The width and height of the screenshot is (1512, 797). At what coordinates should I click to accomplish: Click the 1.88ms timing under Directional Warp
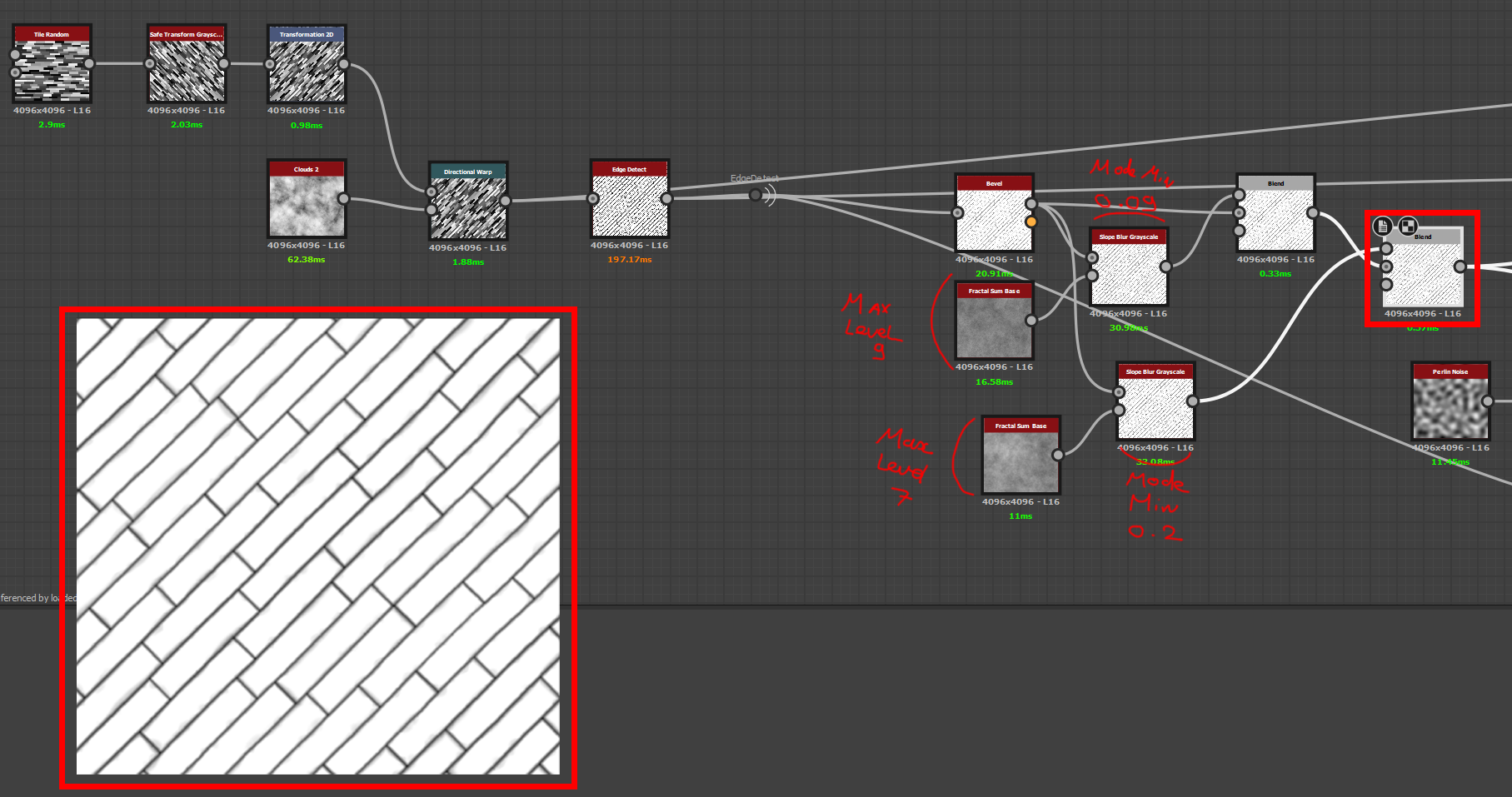tap(468, 262)
